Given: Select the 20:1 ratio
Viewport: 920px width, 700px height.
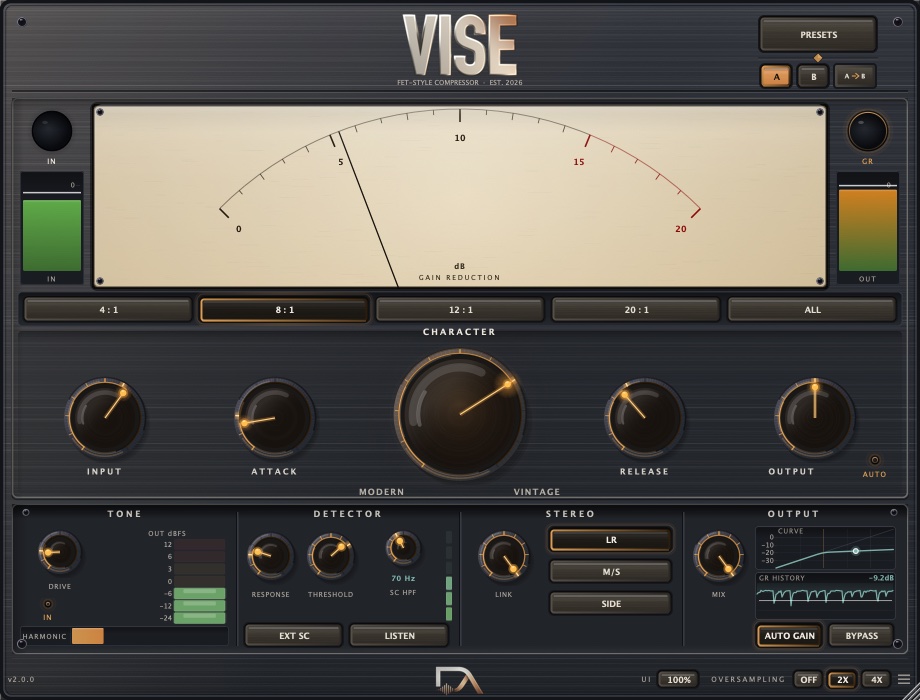Looking at the screenshot, I should point(637,310).
